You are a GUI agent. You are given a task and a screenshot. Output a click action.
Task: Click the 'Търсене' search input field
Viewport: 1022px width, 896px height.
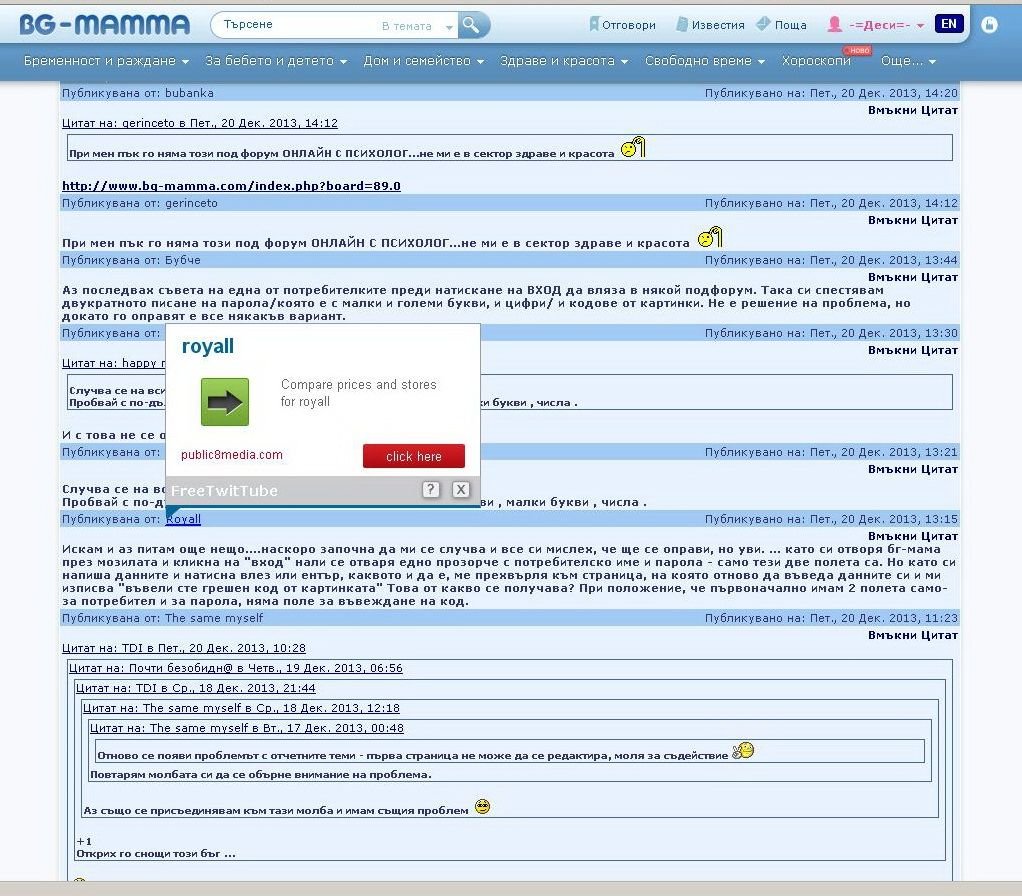[x=295, y=25]
